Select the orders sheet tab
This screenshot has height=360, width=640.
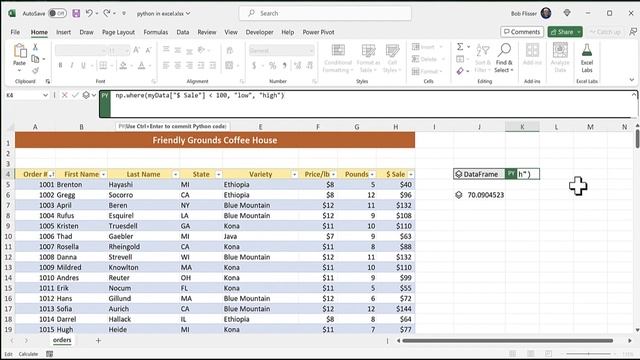(x=62, y=340)
